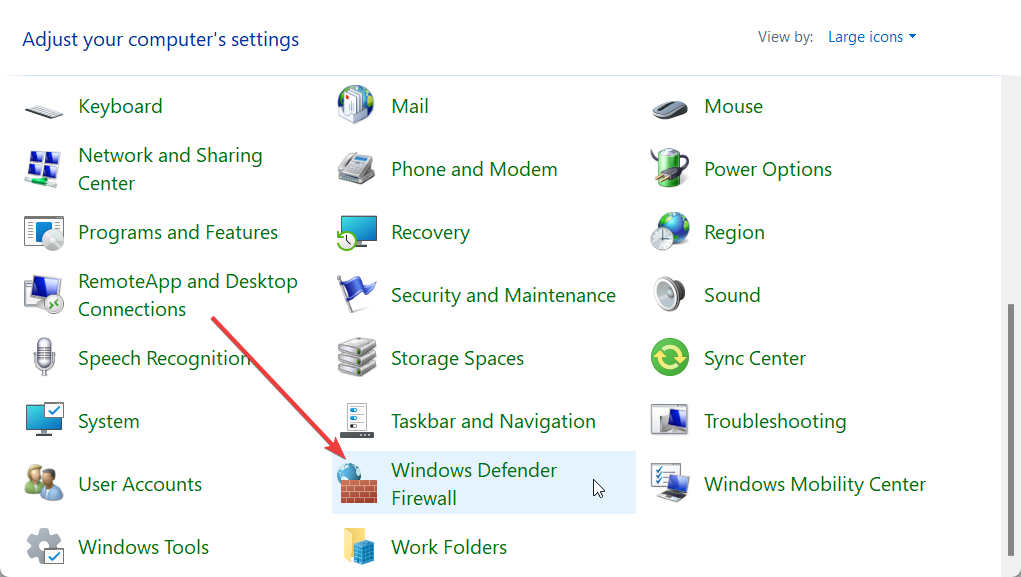This screenshot has width=1021, height=577.
Task: Click the Sync Center icon
Action: 755,358
